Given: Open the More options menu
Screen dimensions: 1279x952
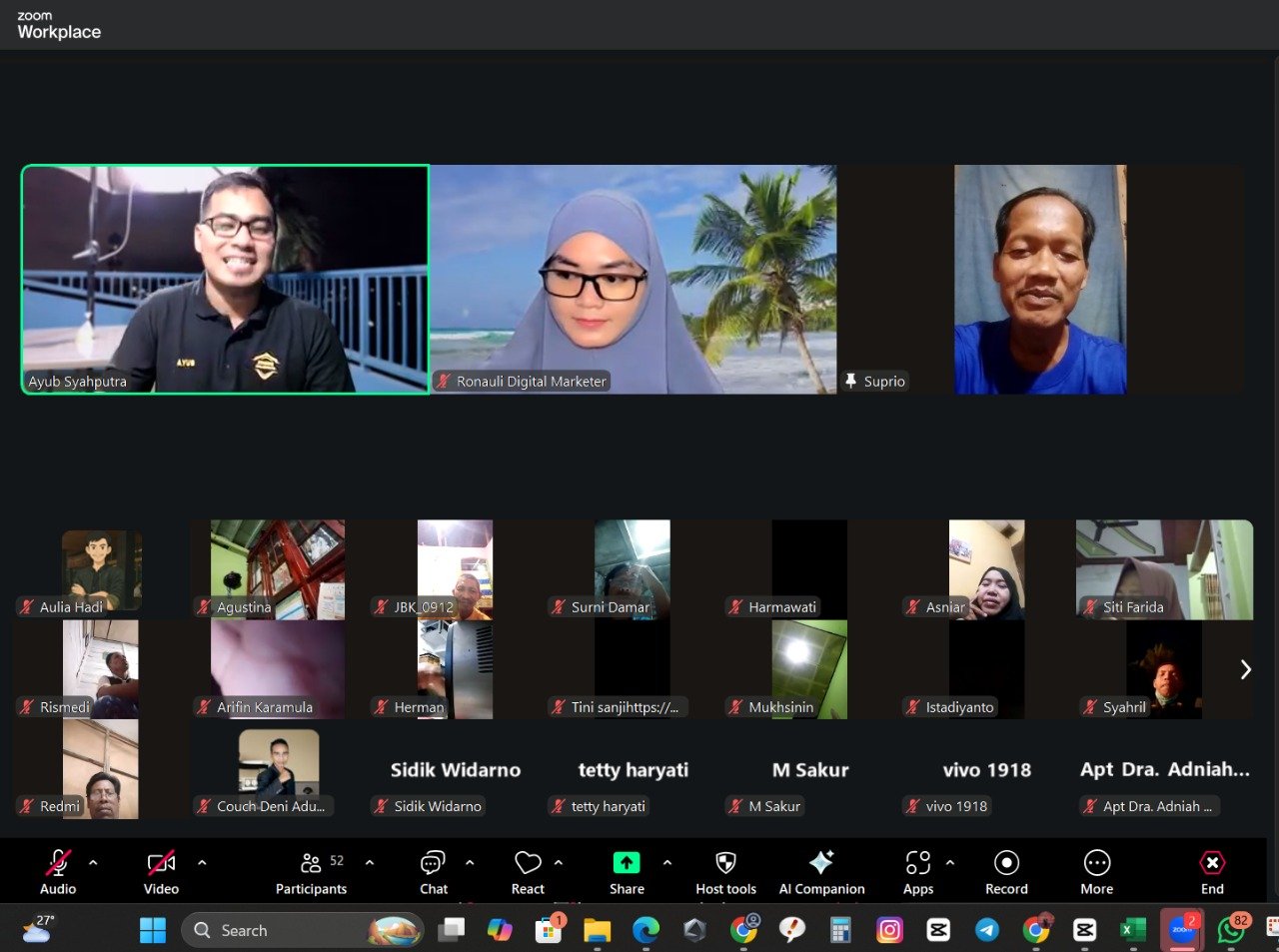Looking at the screenshot, I should point(1096,864).
